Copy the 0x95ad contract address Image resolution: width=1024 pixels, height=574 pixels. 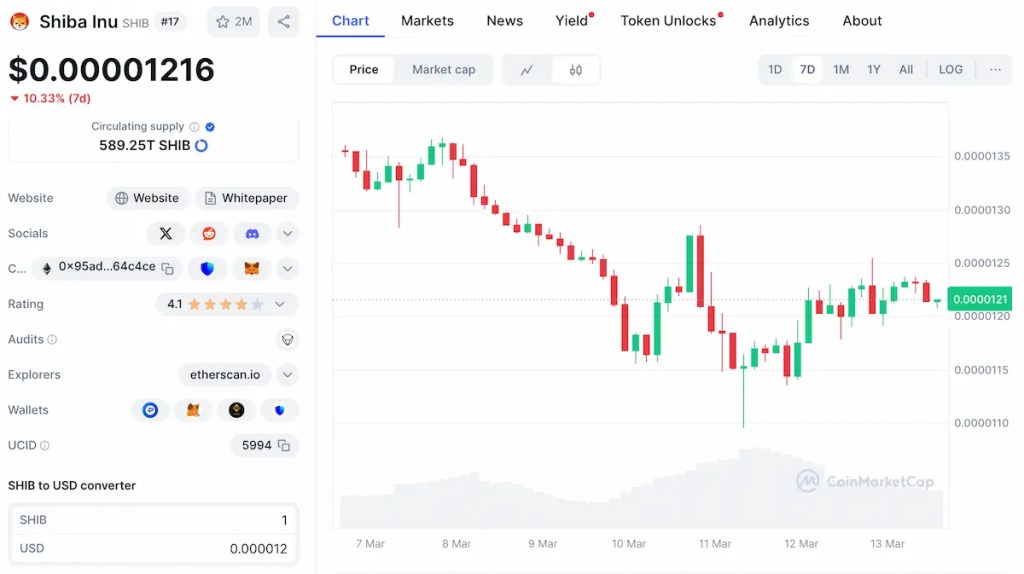tap(167, 268)
